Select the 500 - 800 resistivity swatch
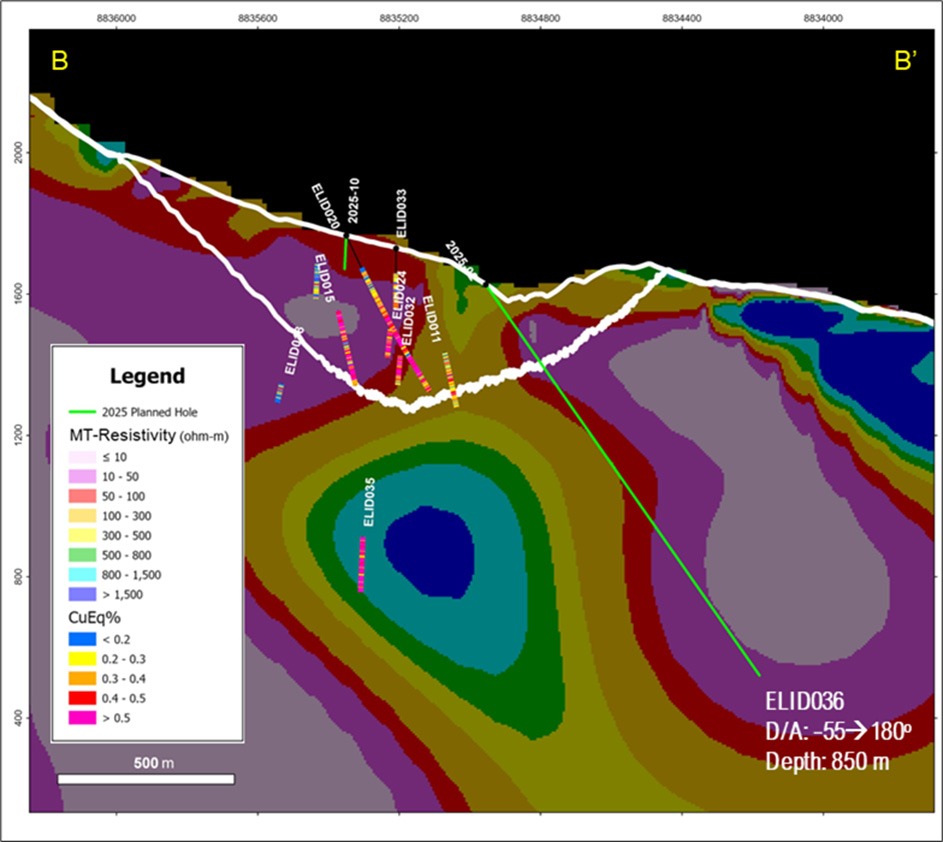The width and height of the screenshot is (943, 842). point(82,555)
